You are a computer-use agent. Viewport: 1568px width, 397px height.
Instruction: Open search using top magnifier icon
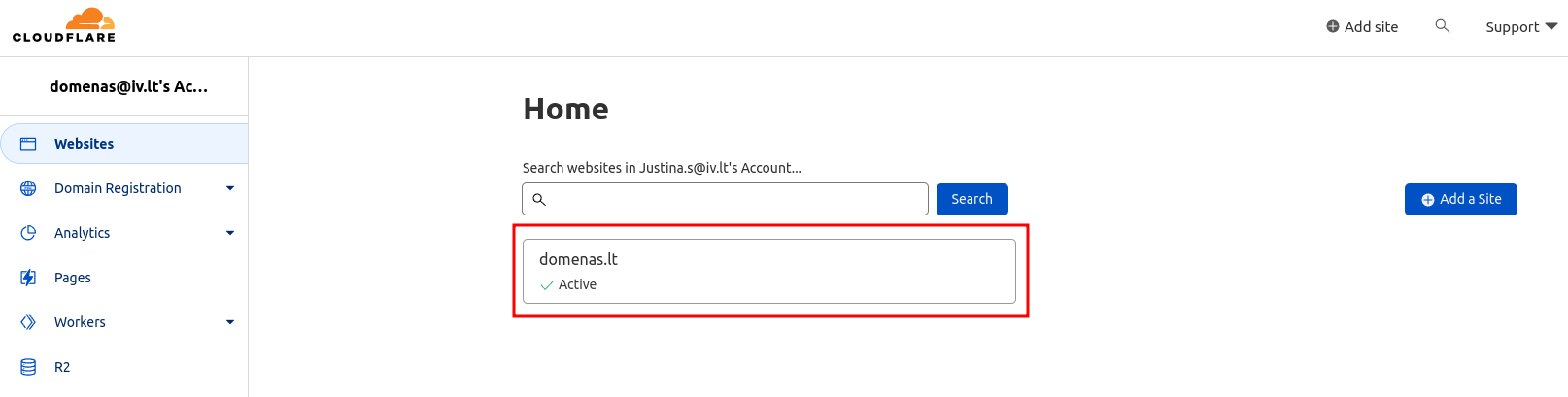click(1442, 26)
